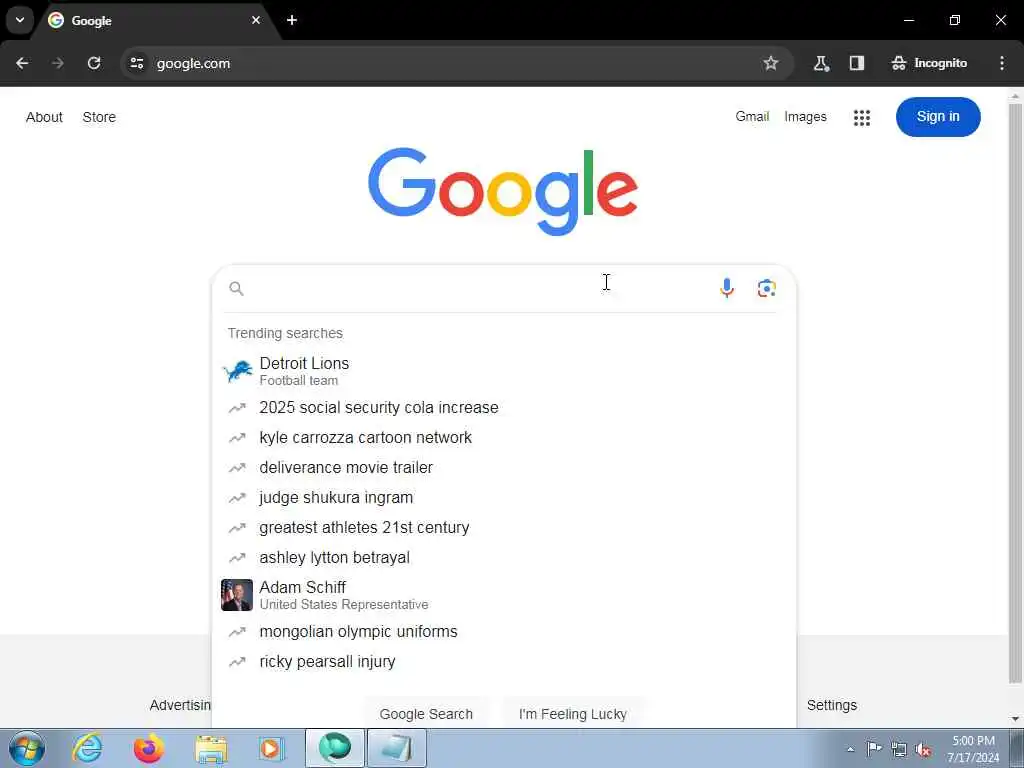Select greatest athletes 21st century suggestion
This screenshot has height=768, width=1024.
pos(504,528)
